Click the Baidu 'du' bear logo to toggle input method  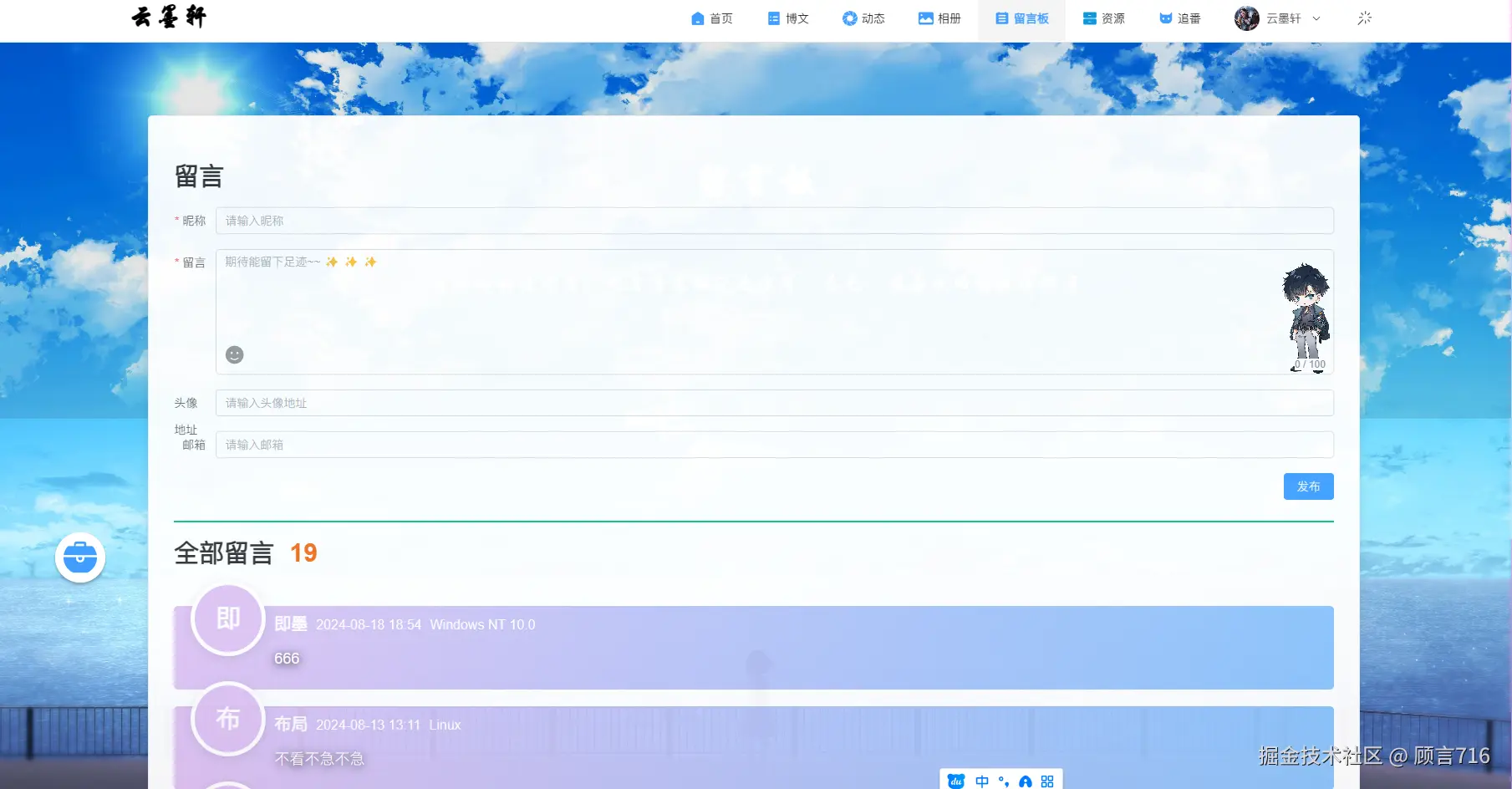tap(956, 781)
